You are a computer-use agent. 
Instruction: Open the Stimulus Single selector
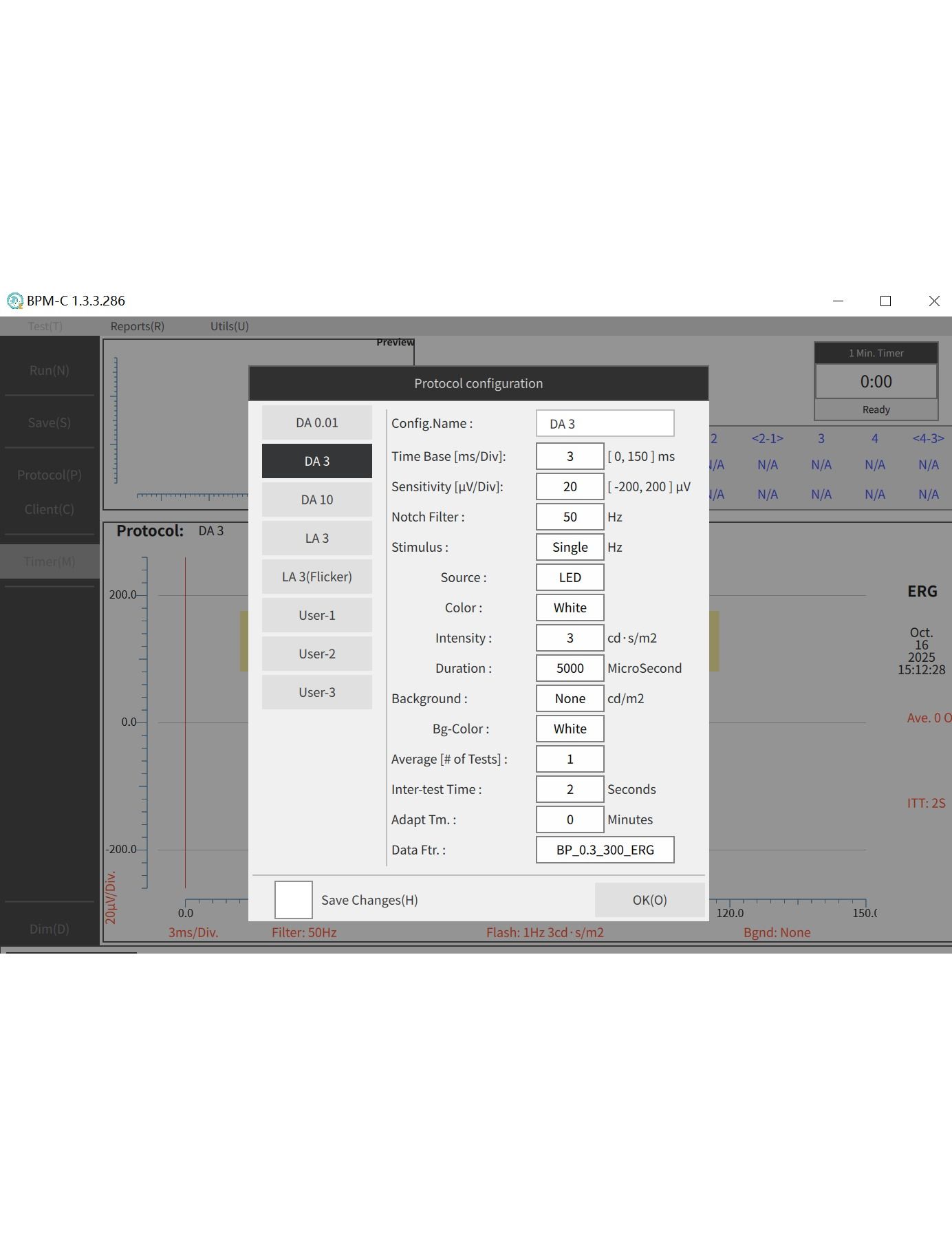click(570, 547)
